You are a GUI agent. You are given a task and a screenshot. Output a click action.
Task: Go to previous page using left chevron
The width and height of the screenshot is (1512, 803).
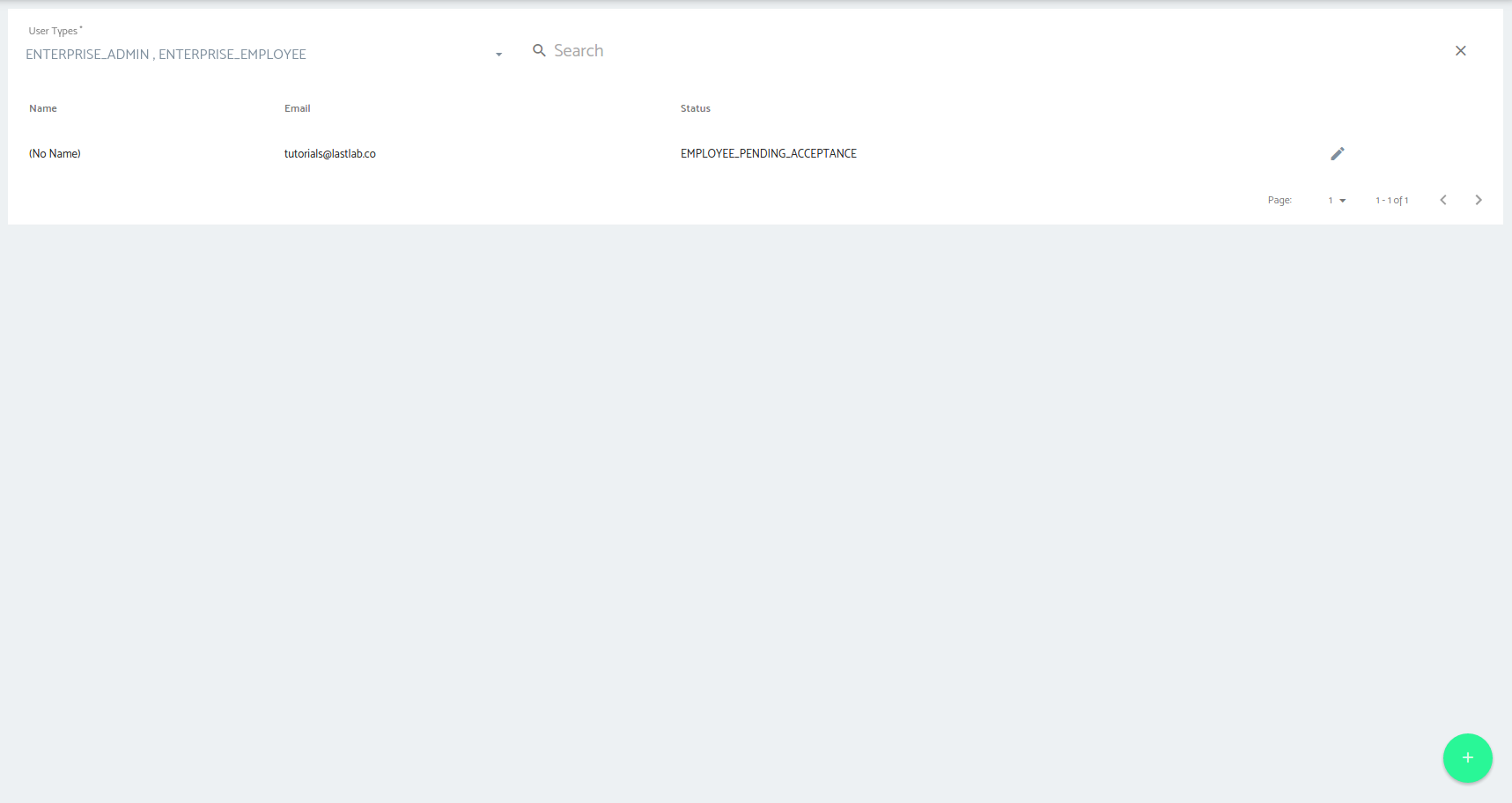pyautogui.click(x=1443, y=200)
